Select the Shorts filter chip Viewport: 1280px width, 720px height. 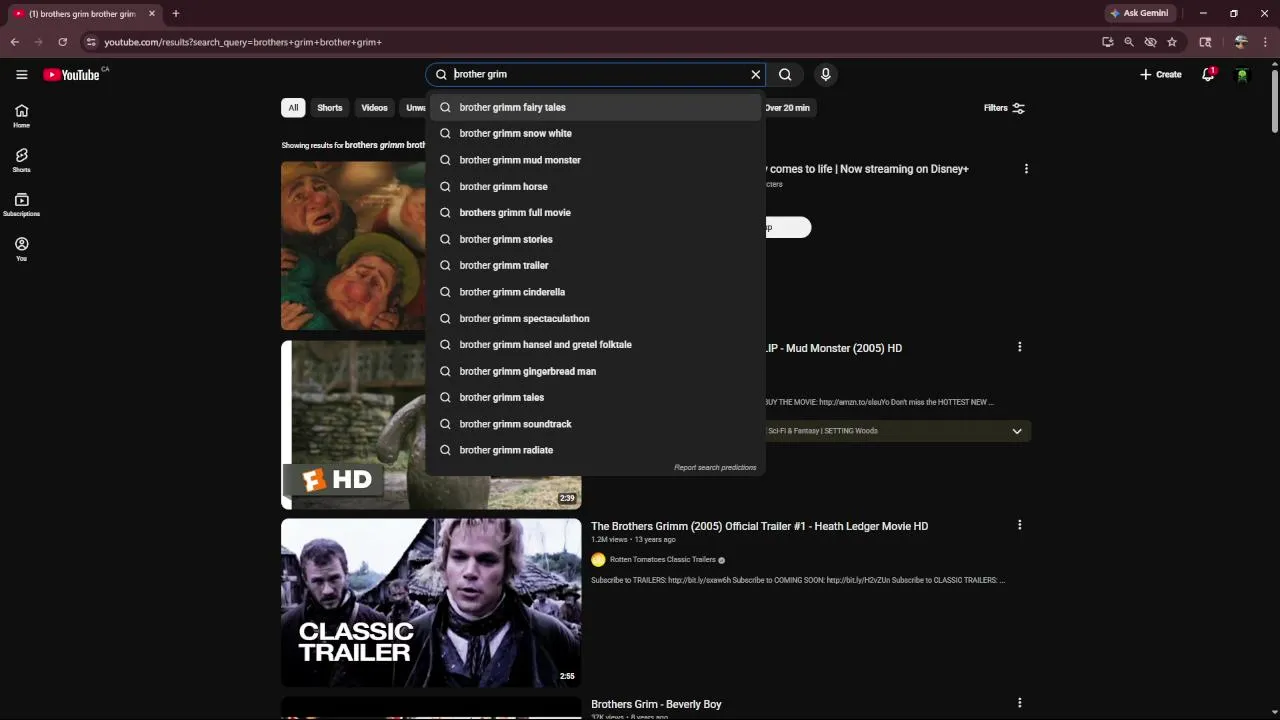pos(330,108)
